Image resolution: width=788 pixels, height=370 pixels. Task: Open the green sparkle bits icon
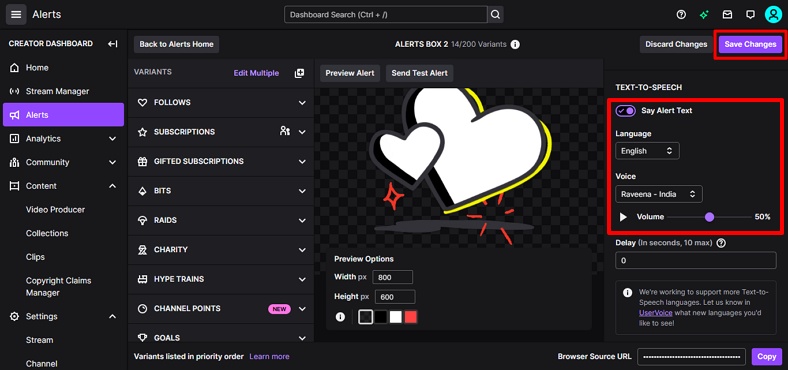click(704, 15)
